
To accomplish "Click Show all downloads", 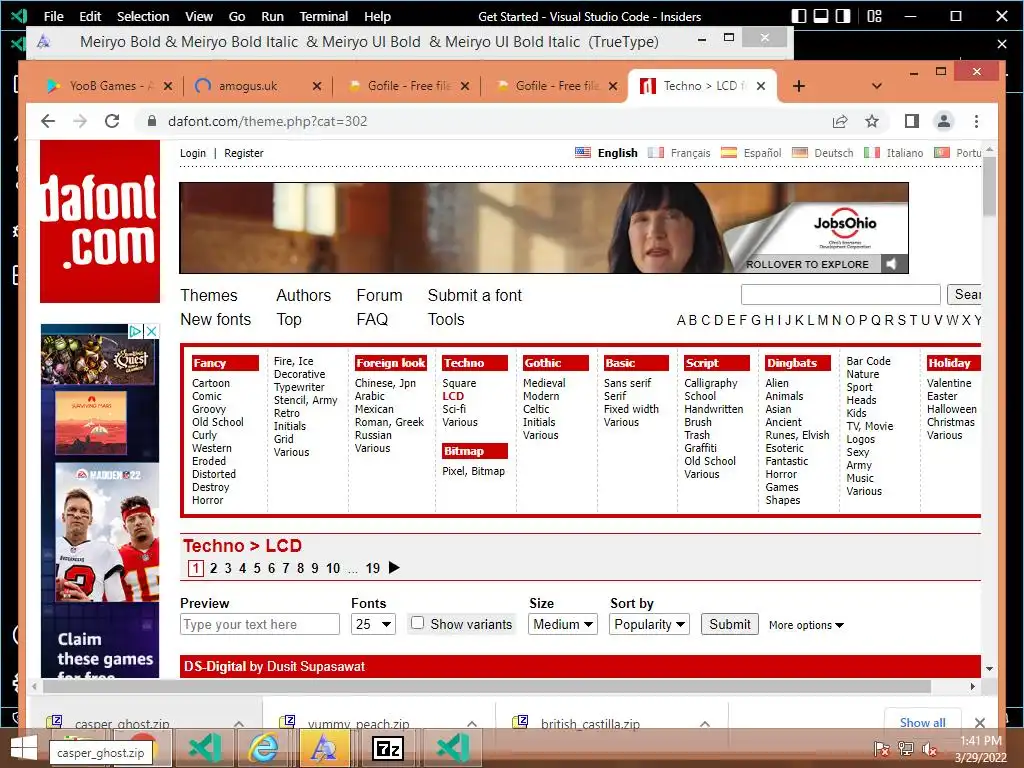I will tap(922, 722).
